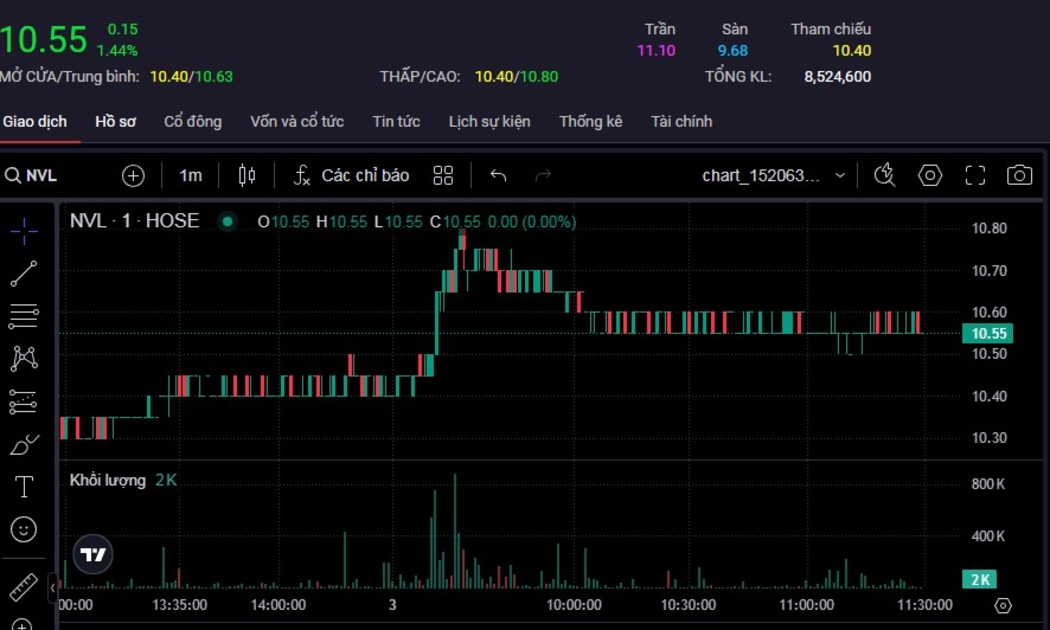This screenshot has height=630, width=1050.
Task: Pick the text annotation tool
Action: click(24, 487)
